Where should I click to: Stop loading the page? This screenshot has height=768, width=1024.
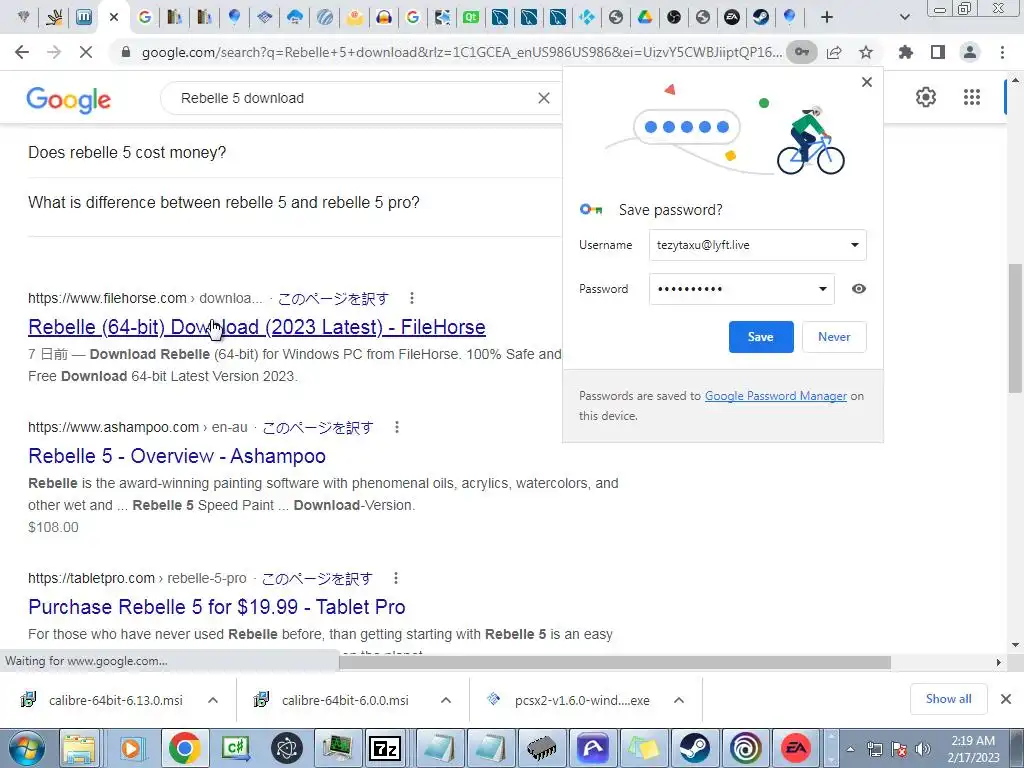86,52
